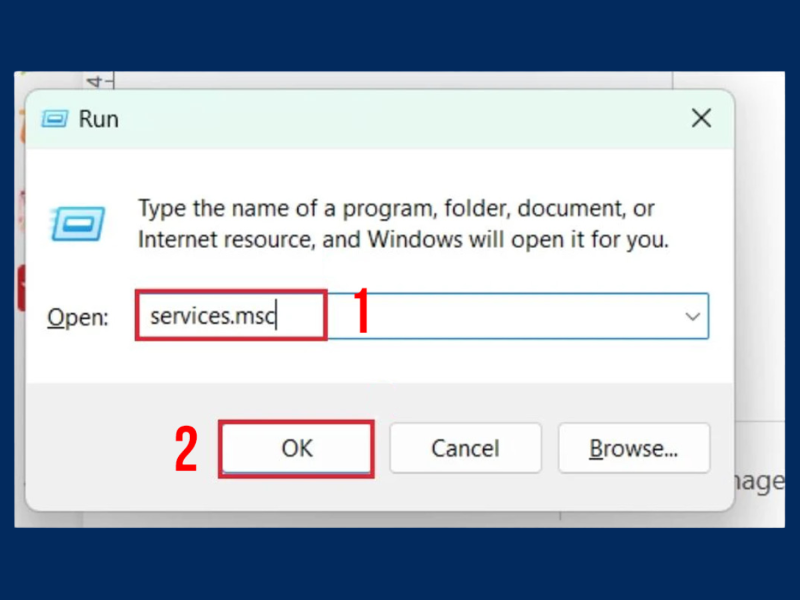Click the small Run icon in title bar
The width and height of the screenshot is (800, 600).
click(x=54, y=119)
